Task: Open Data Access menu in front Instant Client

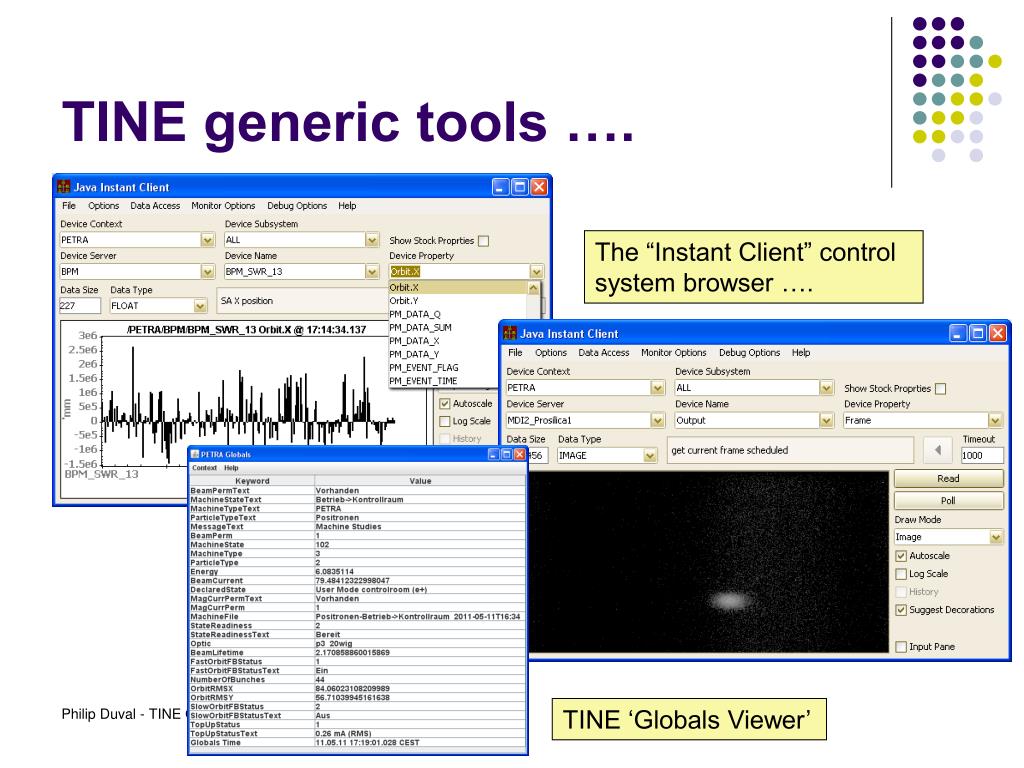Action: pyautogui.click(x=603, y=353)
